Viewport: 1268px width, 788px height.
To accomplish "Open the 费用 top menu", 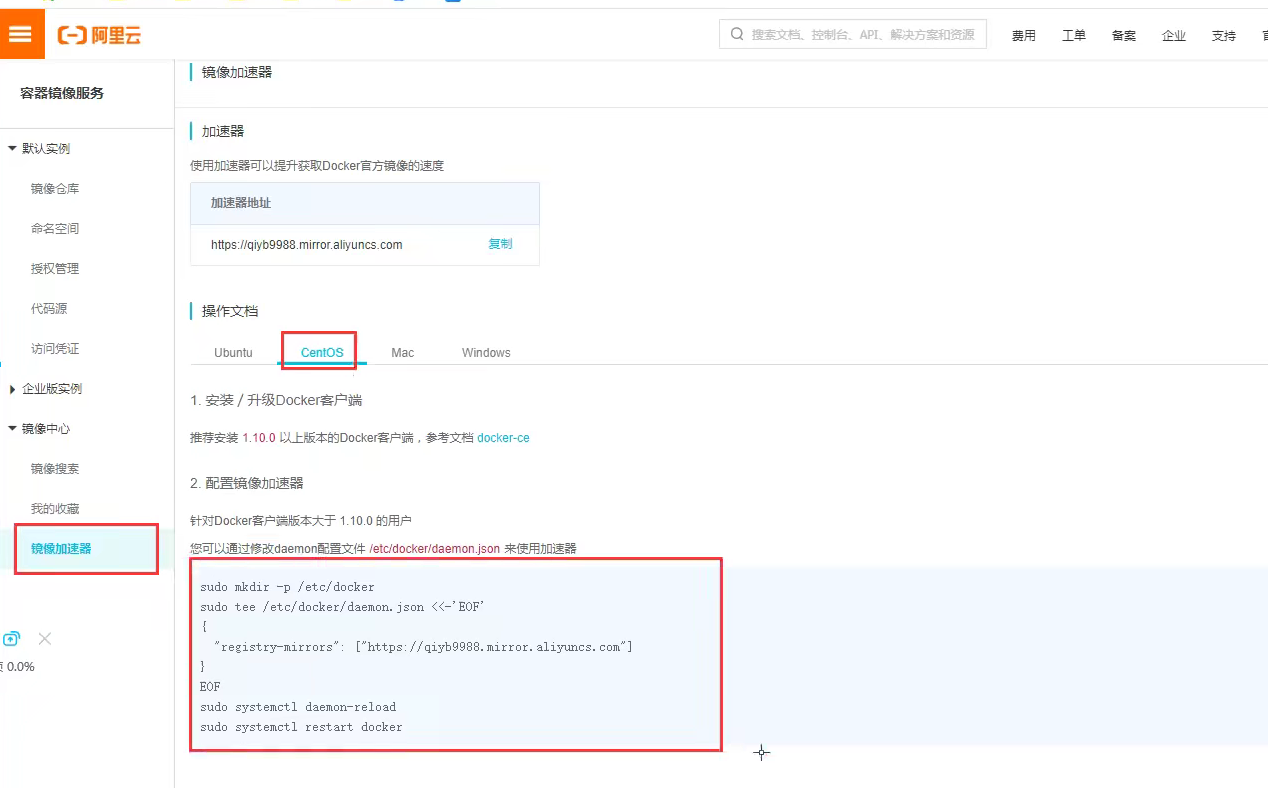I will 1023,36.
